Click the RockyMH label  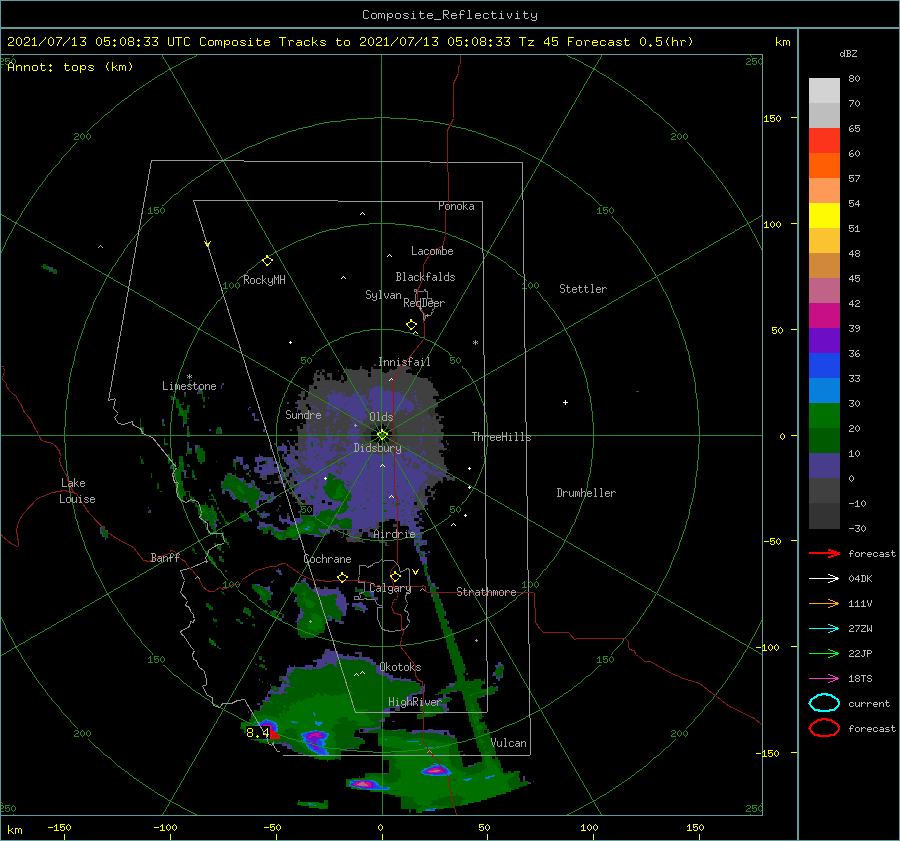(x=264, y=280)
